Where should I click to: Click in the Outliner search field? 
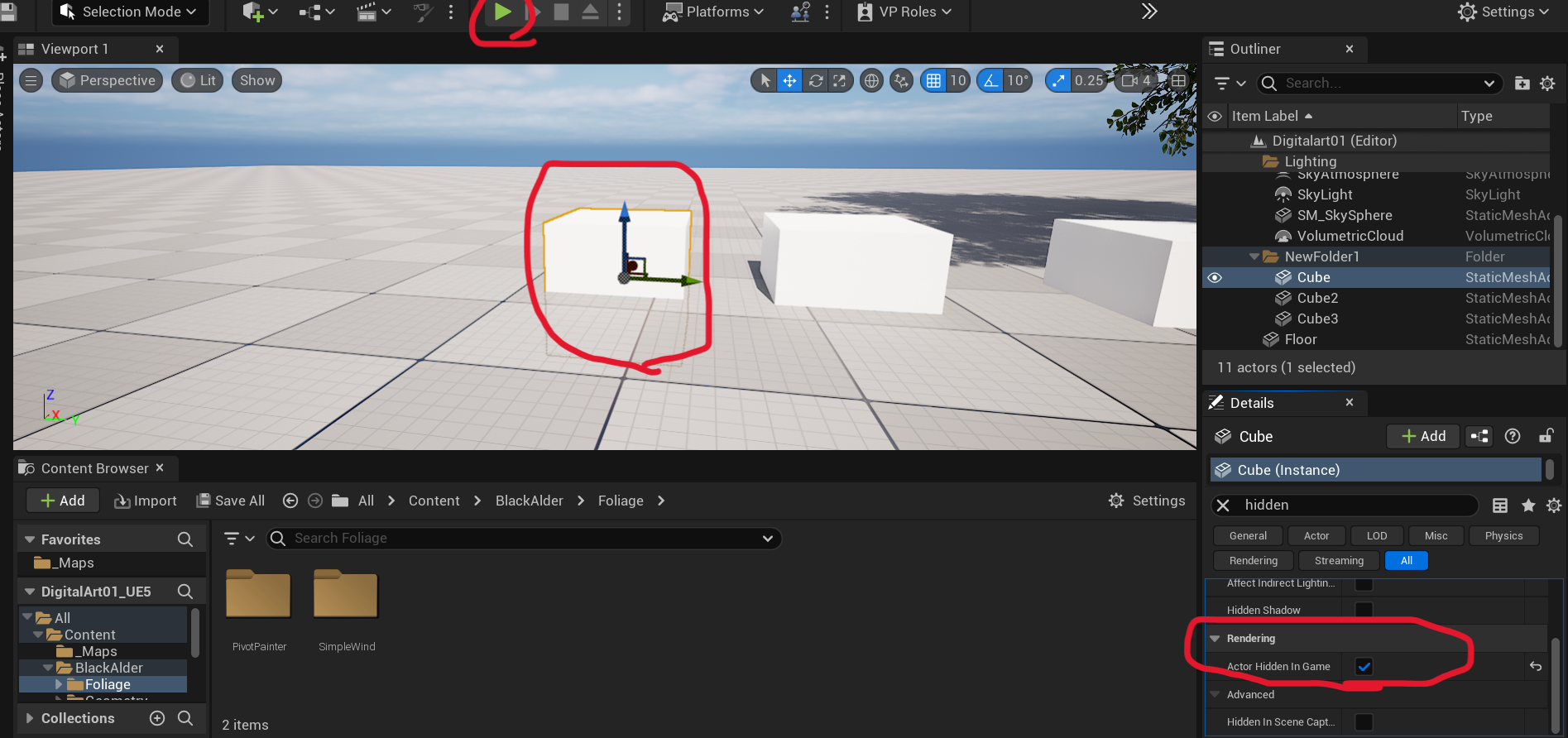pos(1379,83)
